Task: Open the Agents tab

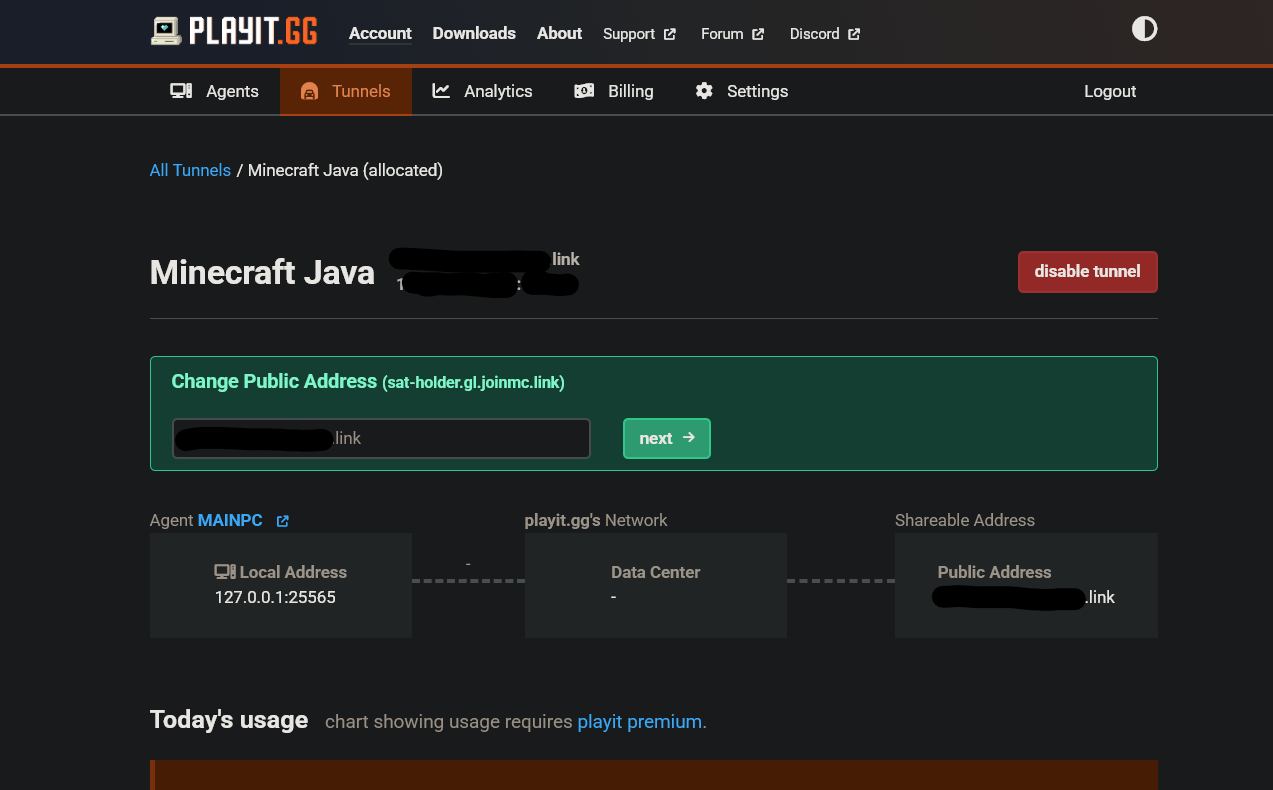Action: tap(232, 91)
